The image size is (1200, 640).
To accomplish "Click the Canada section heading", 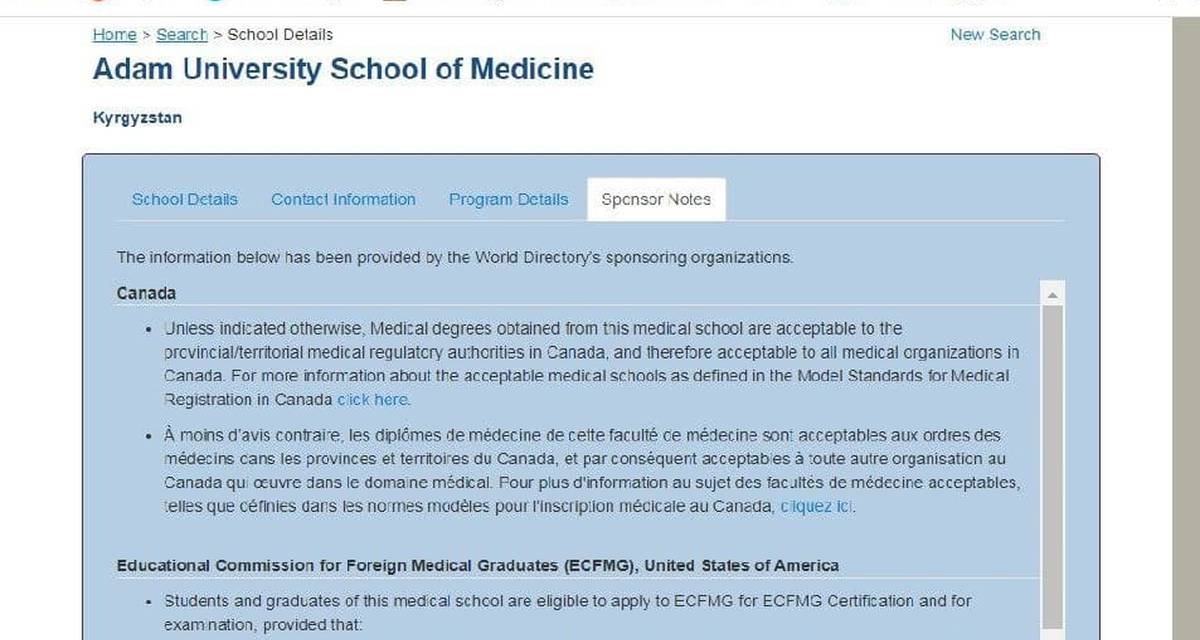I will click(146, 293).
